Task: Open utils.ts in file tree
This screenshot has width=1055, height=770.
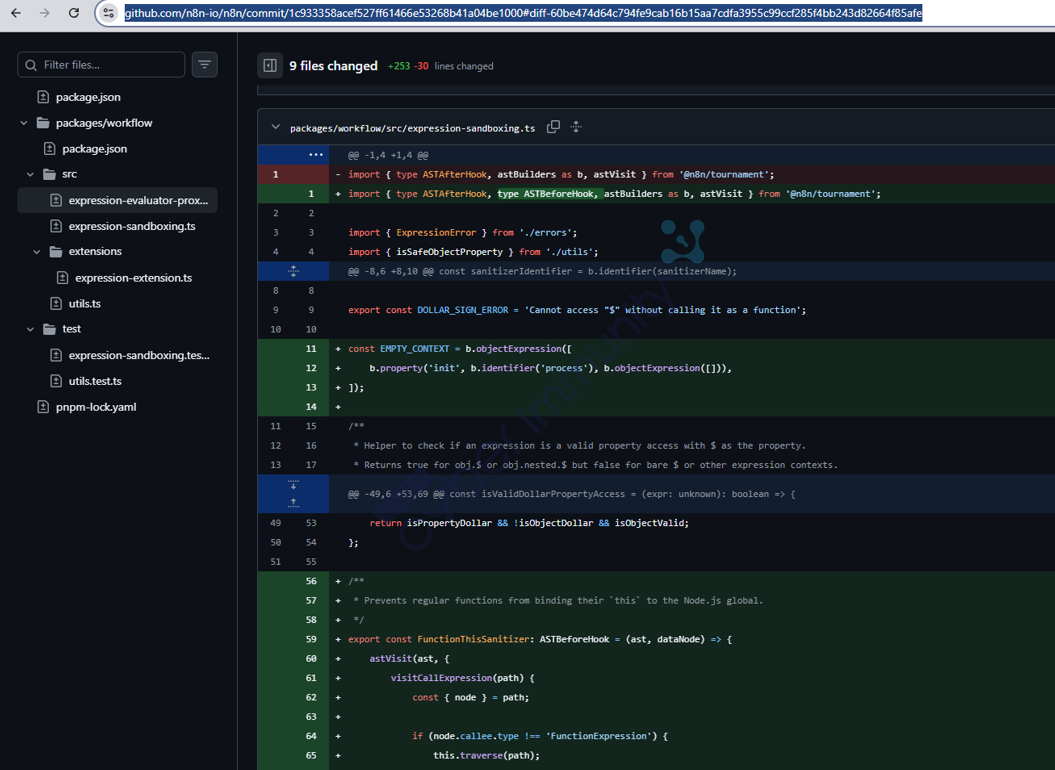Action: [x=85, y=304]
